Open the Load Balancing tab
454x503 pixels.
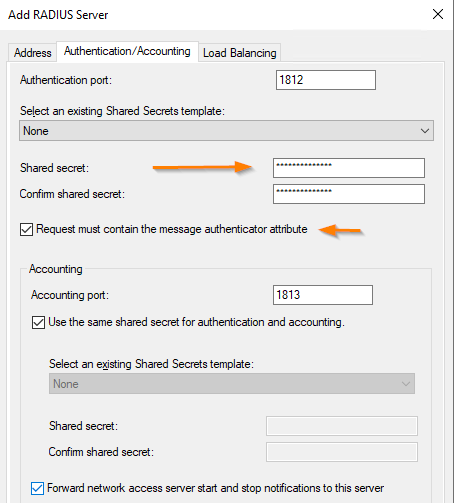(x=240, y=53)
